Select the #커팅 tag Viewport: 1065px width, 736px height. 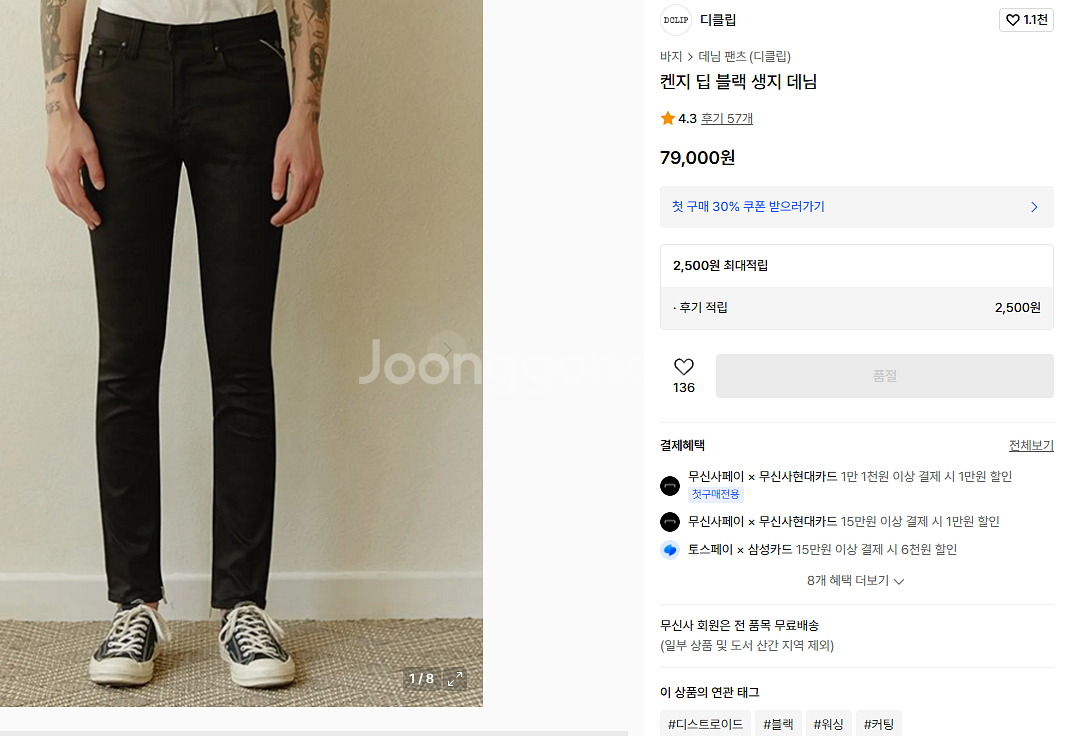pyautogui.click(x=878, y=724)
